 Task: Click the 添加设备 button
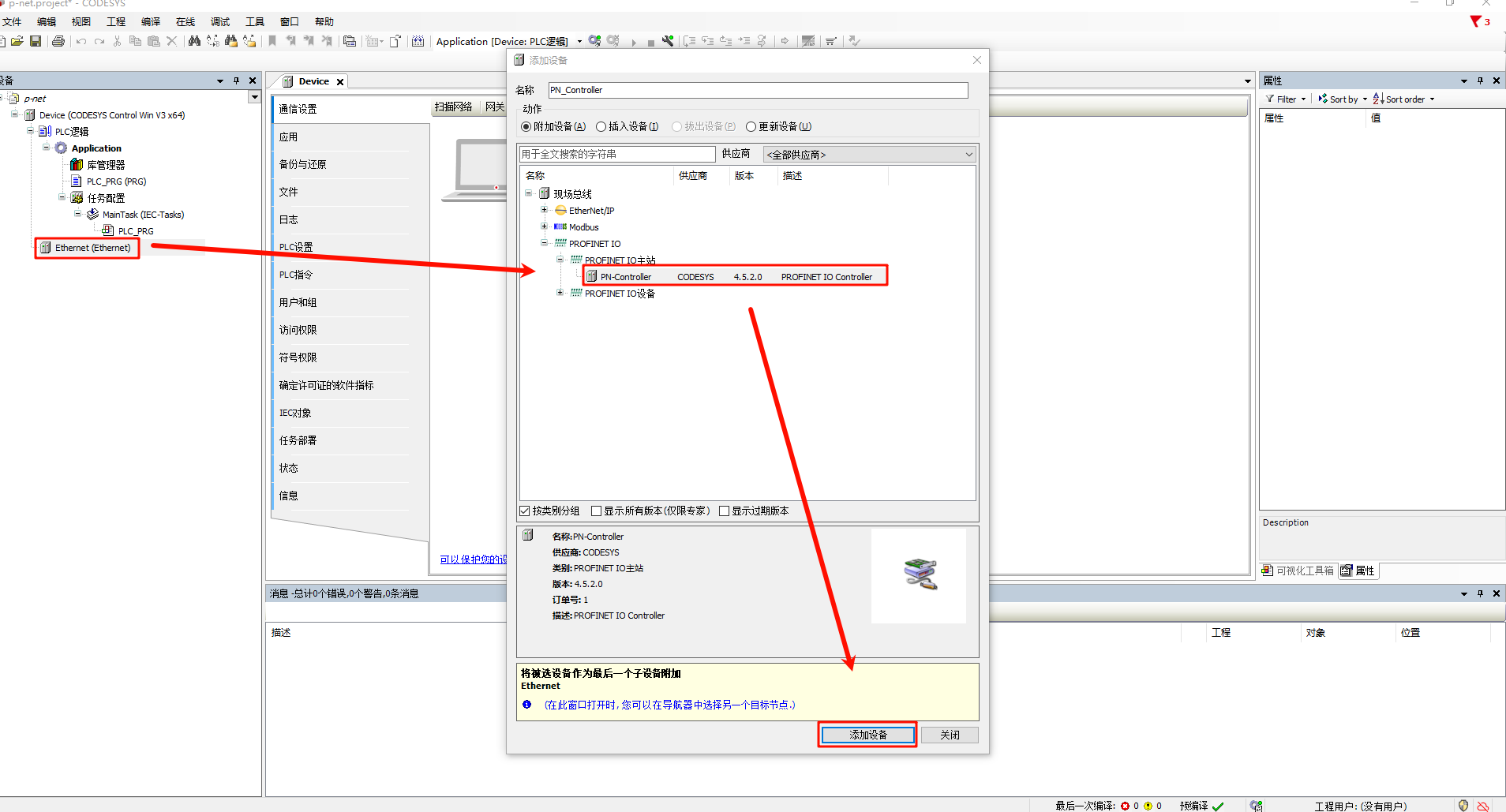pos(867,735)
